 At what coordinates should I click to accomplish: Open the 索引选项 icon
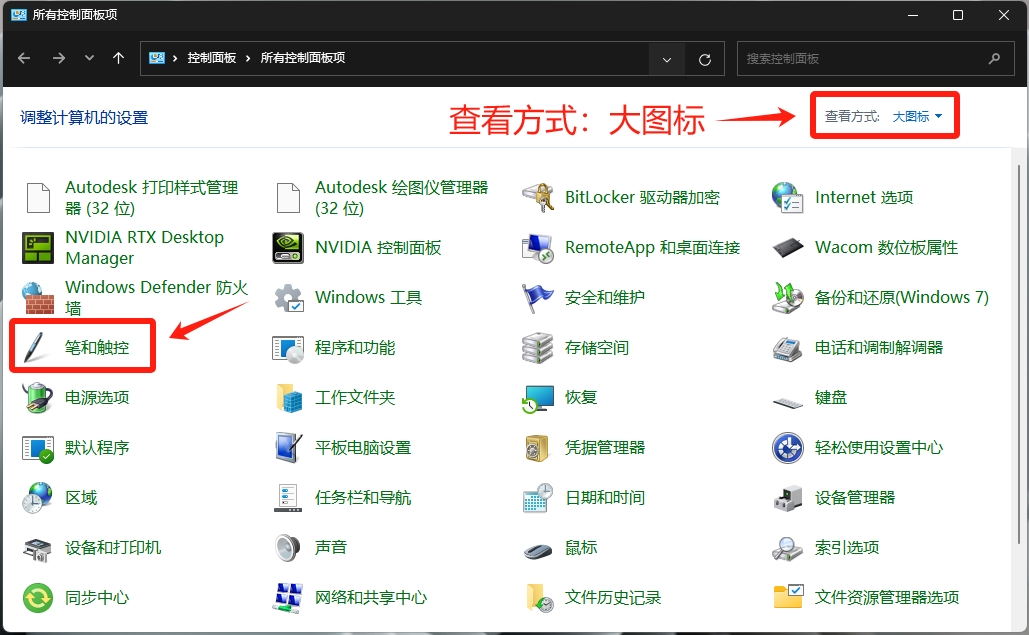point(788,548)
